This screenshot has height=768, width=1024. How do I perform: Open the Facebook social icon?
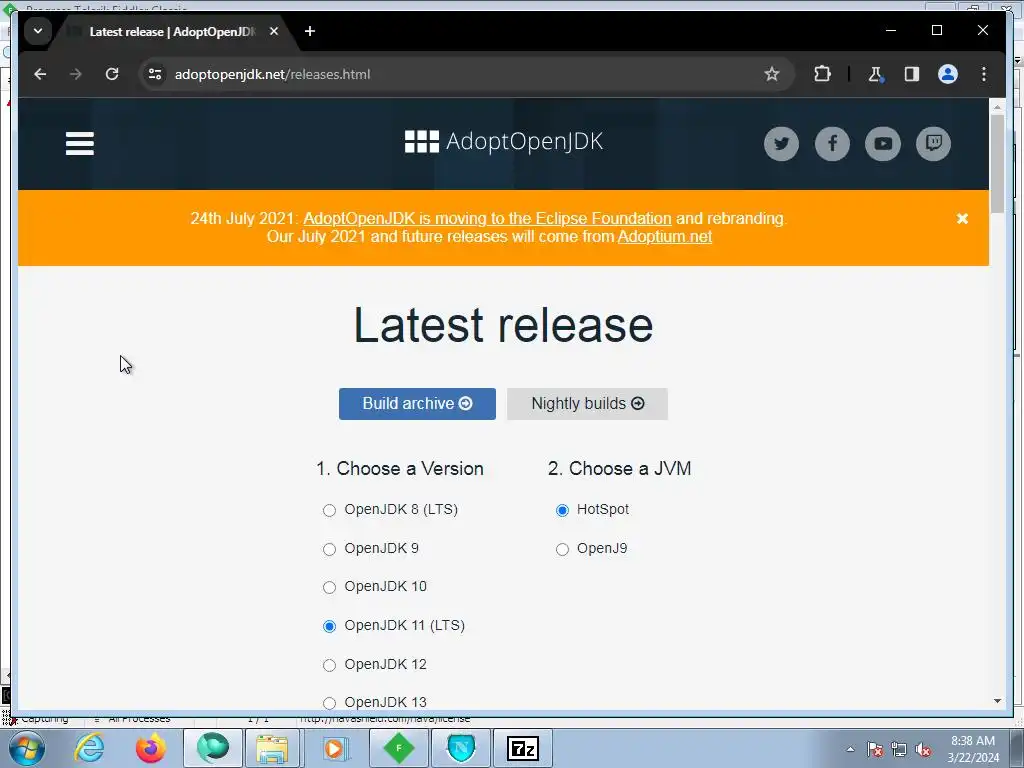[832, 144]
